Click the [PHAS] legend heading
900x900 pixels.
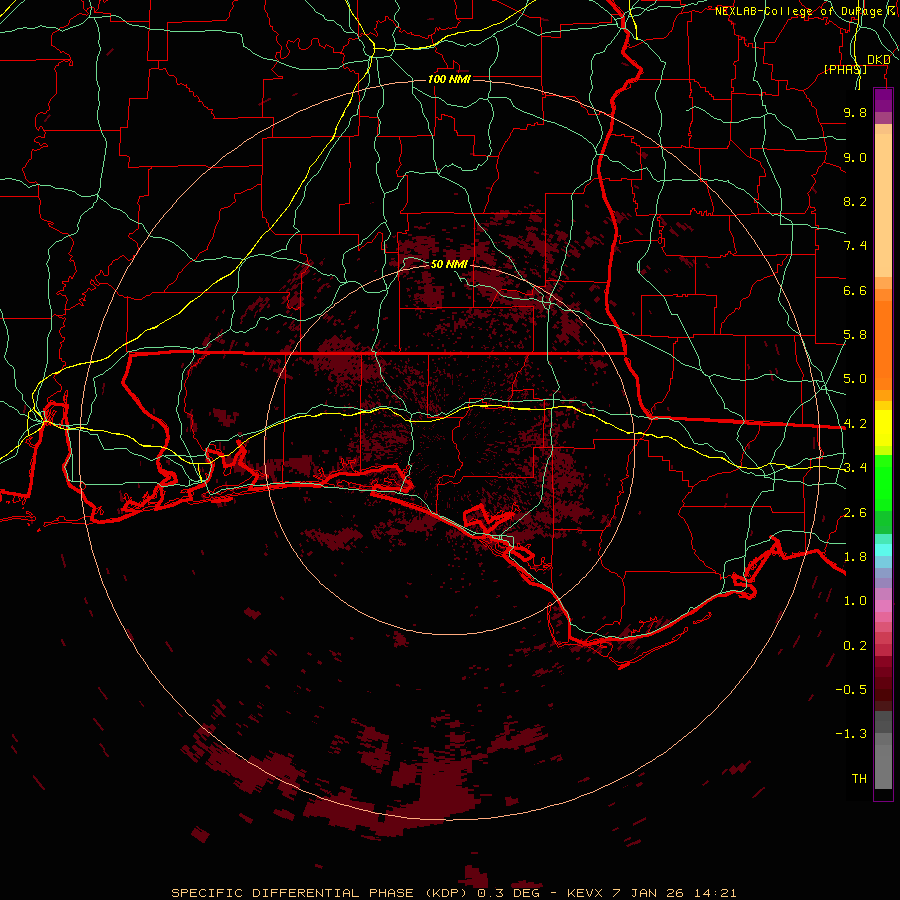[x=845, y=69]
